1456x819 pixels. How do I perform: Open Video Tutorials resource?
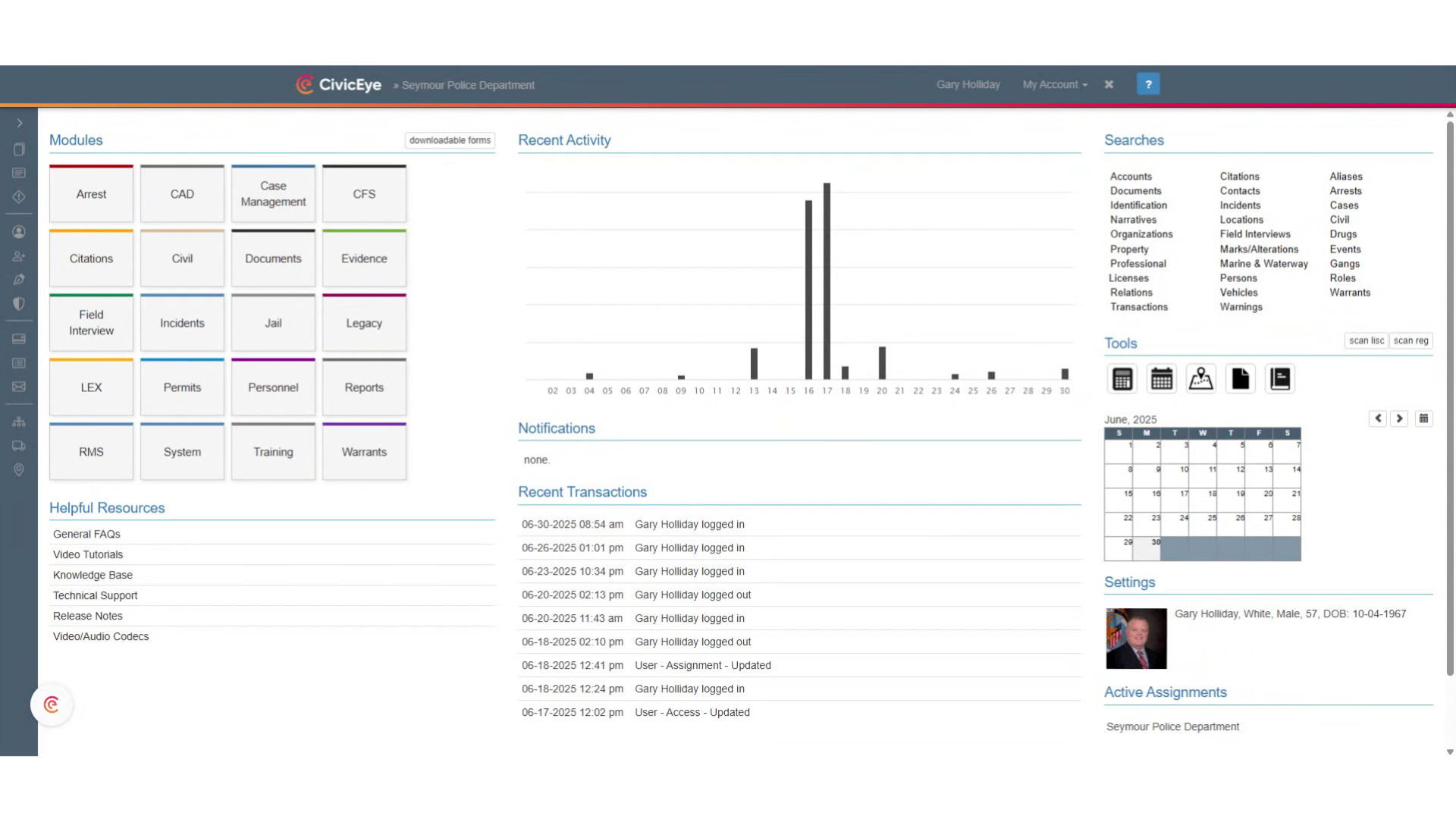88,555
